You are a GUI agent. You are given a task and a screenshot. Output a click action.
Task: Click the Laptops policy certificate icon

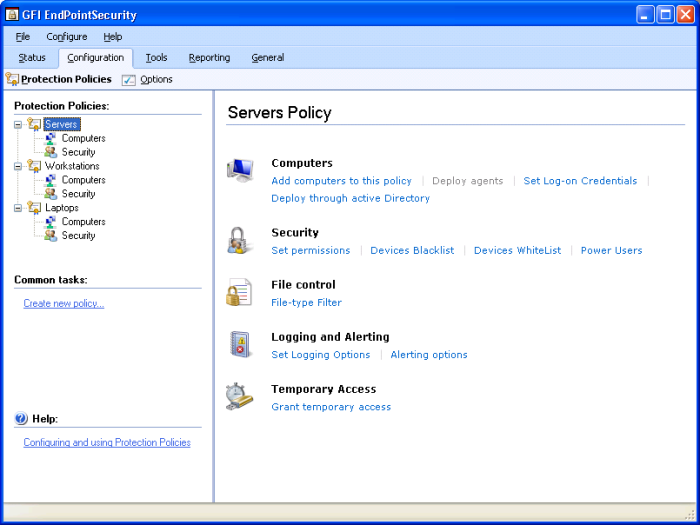coord(34,208)
